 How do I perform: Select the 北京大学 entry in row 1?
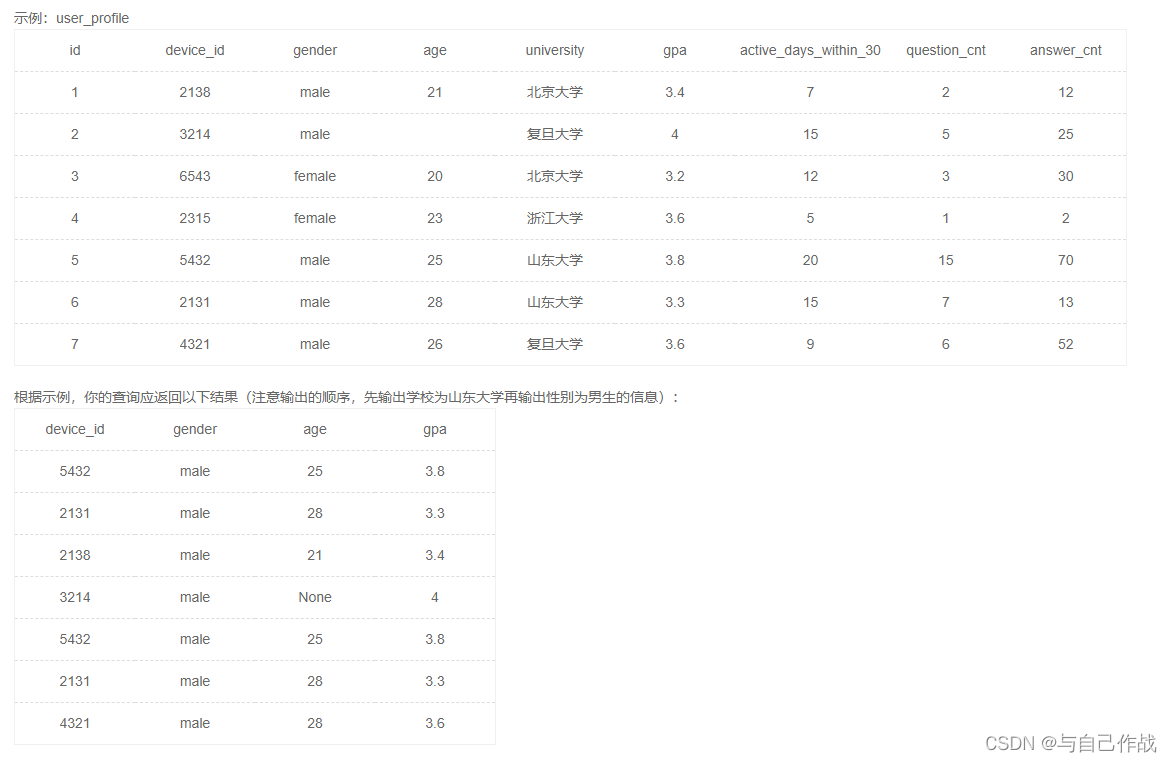[554, 92]
